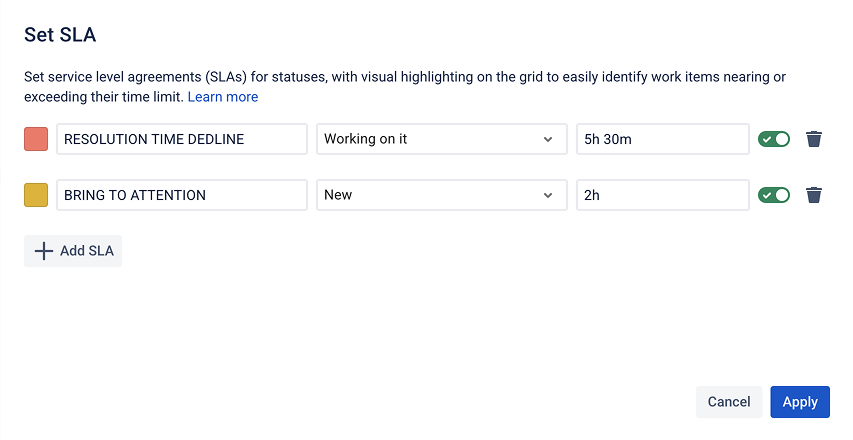The image size is (853, 440).
Task: Turn off the BRING TO ATTENTION toggle
Action: click(x=774, y=195)
